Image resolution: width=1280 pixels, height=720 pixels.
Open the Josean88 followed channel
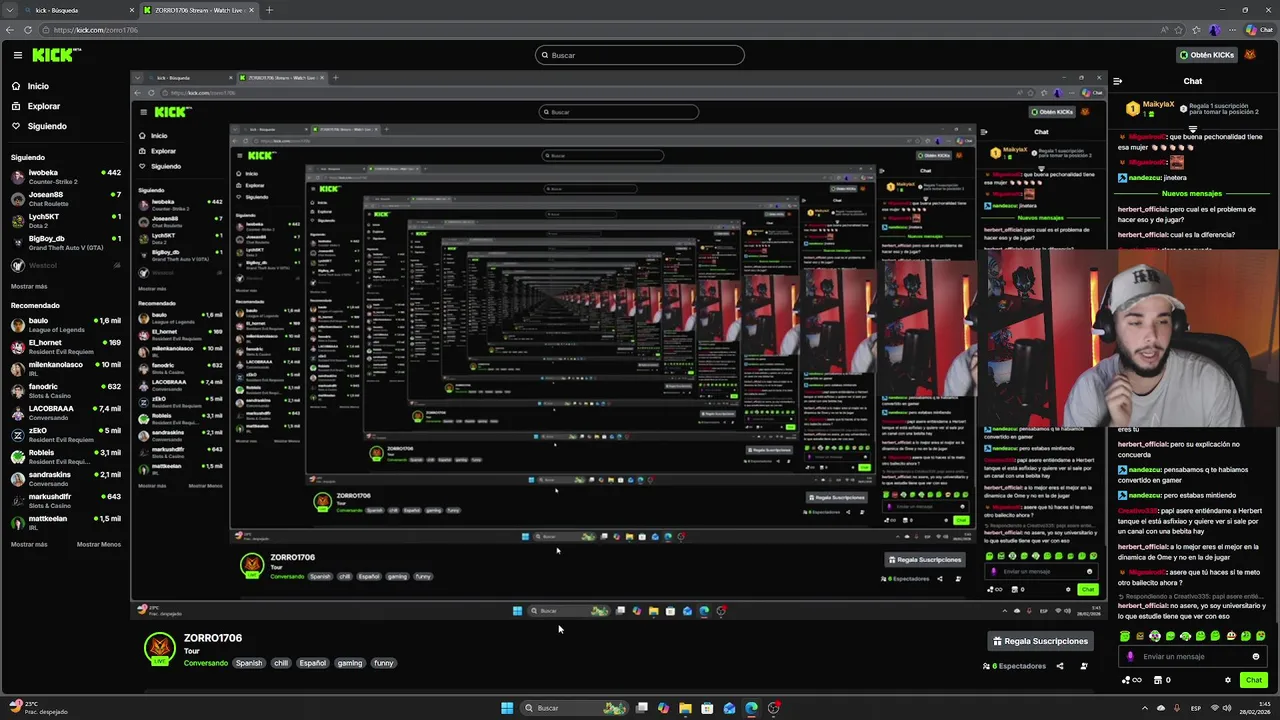click(65, 198)
